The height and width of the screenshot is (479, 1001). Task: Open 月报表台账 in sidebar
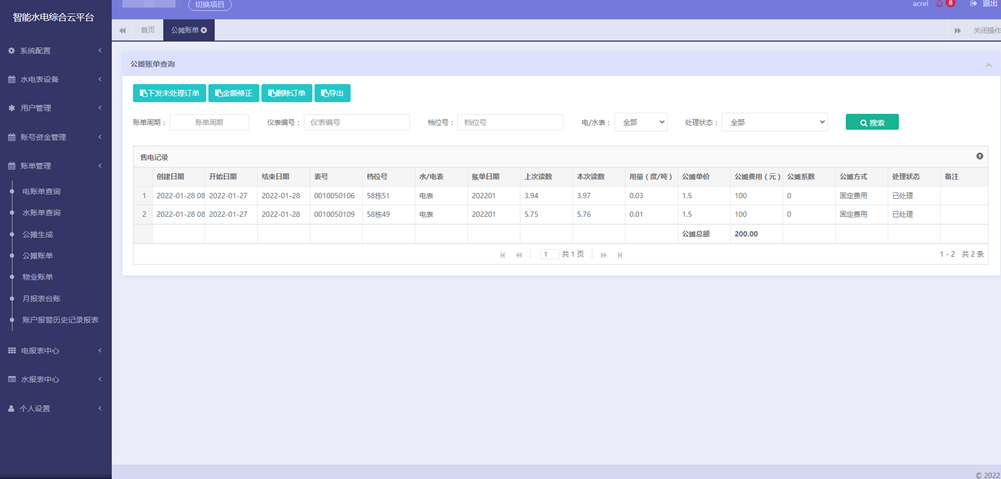point(41,299)
